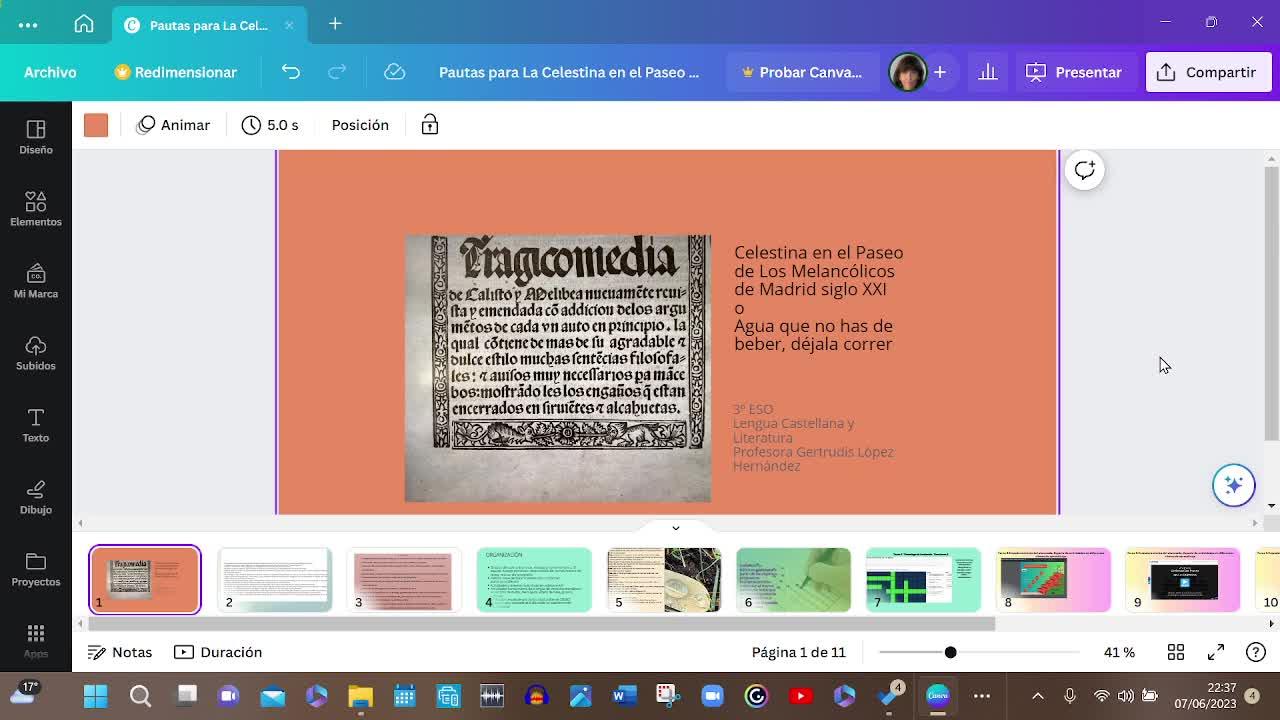Edit the document title field

tap(569, 72)
